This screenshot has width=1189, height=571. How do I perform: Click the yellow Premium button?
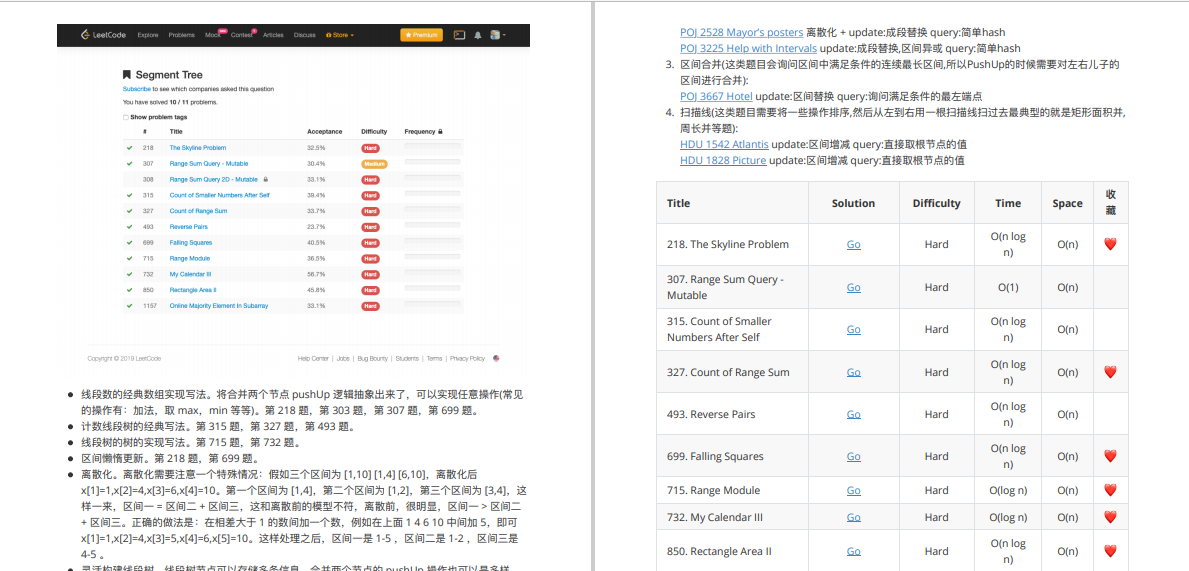coord(421,35)
